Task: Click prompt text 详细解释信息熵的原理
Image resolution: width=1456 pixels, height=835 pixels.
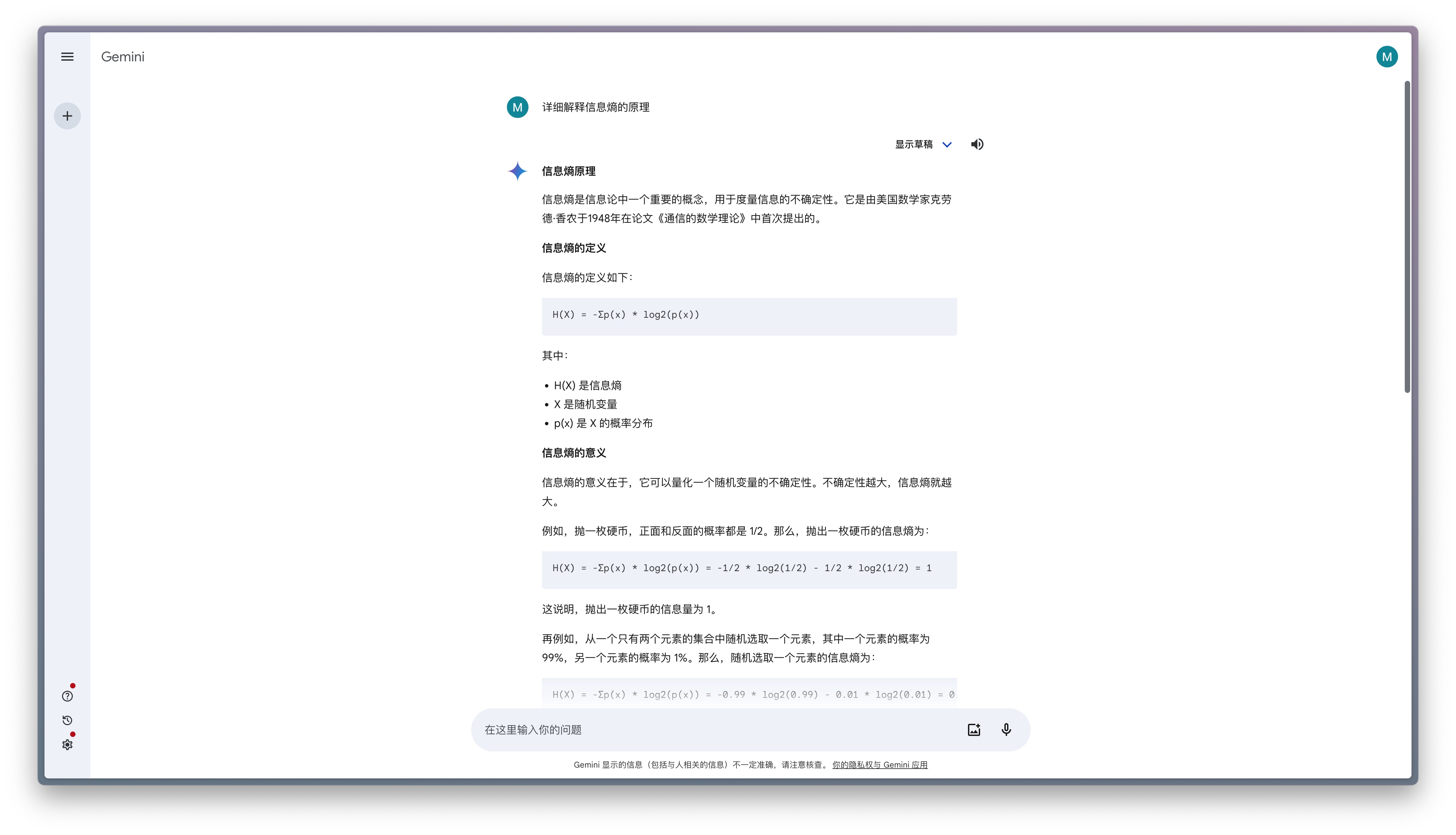Action: point(595,107)
